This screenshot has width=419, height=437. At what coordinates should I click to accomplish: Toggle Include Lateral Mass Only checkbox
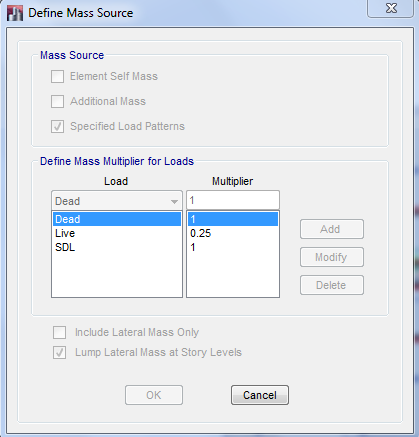pyautogui.click(x=59, y=332)
